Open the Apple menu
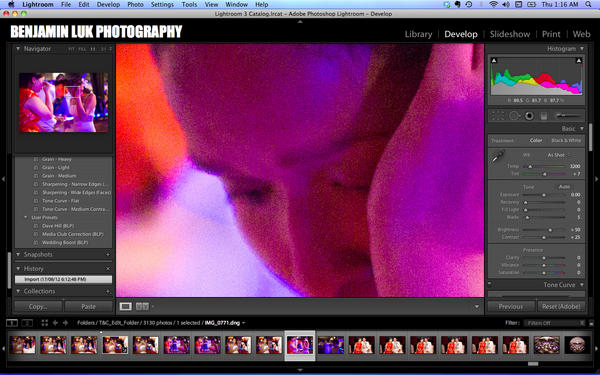The image size is (600, 375). [x=11, y=4]
